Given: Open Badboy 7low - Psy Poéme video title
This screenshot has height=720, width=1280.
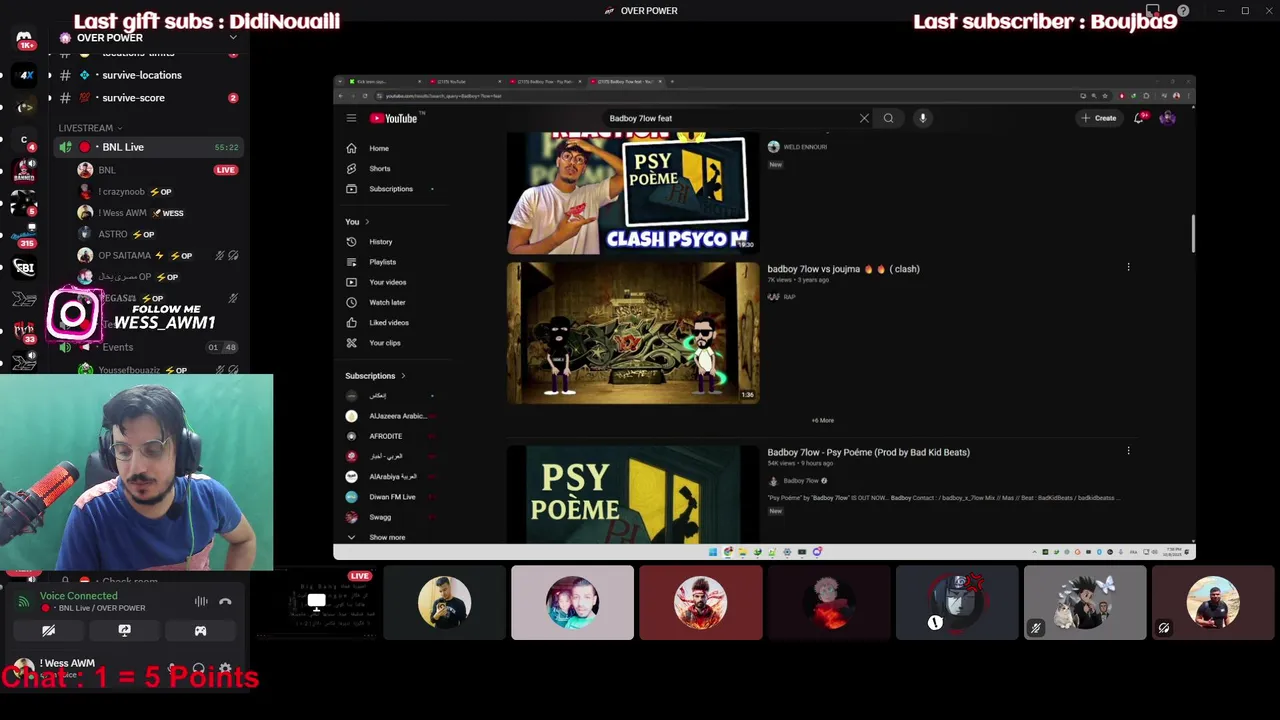Looking at the screenshot, I should coord(868,452).
